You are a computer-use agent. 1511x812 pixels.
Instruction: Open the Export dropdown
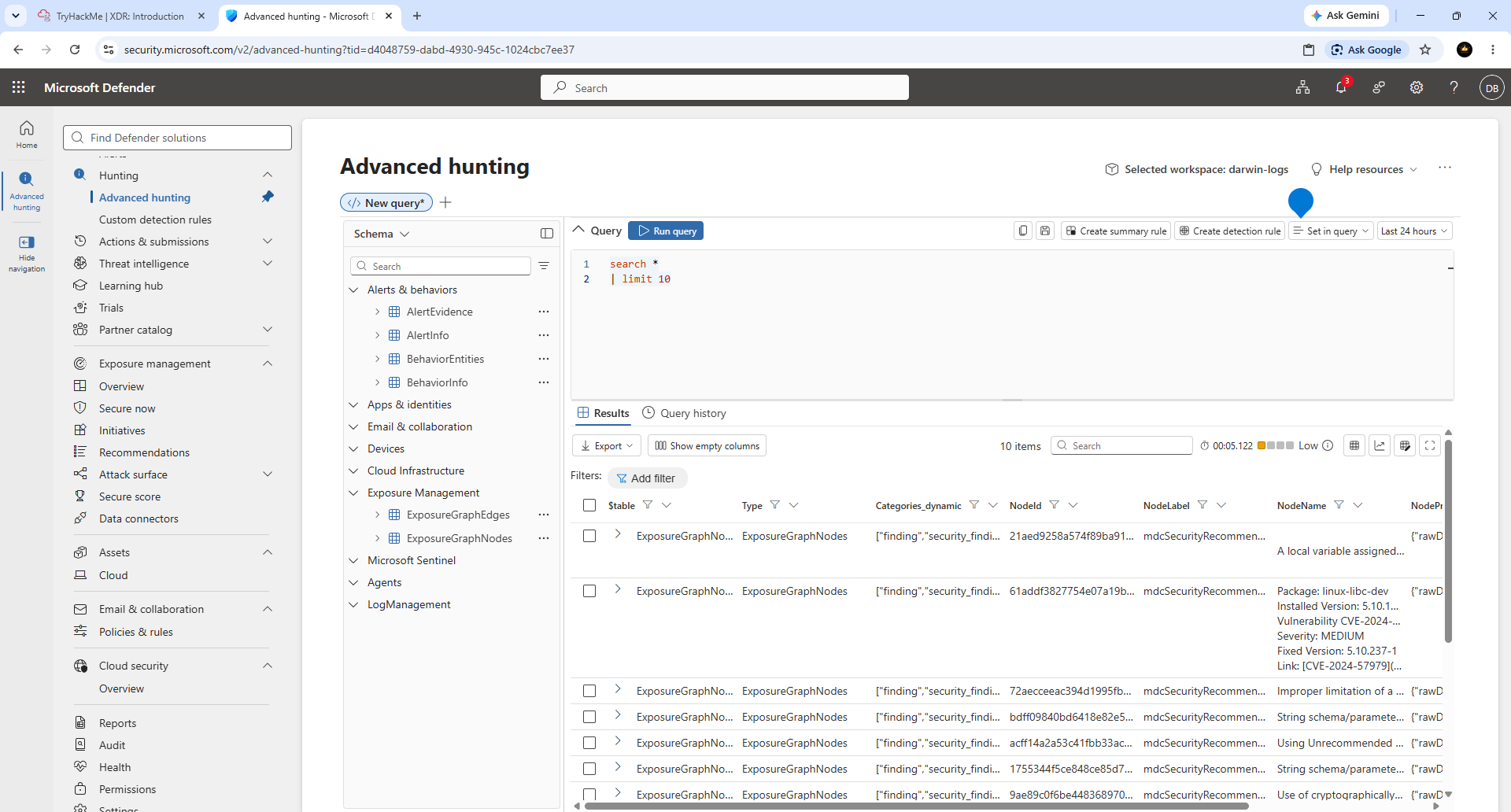click(x=607, y=445)
